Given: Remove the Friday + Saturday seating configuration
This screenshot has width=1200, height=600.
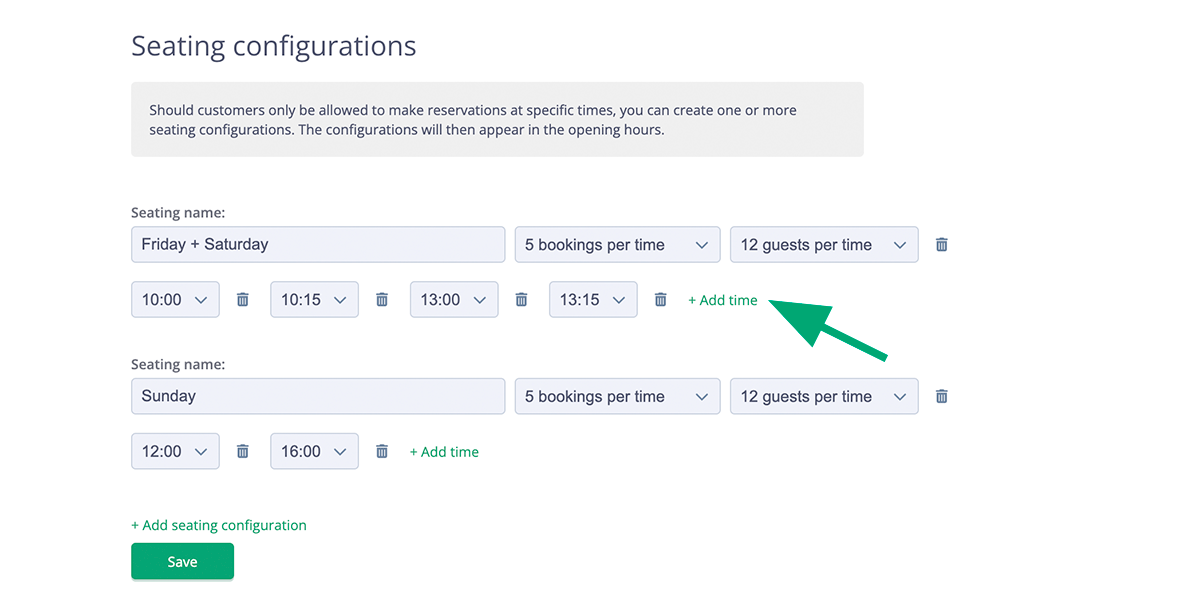Looking at the screenshot, I should pos(941,244).
